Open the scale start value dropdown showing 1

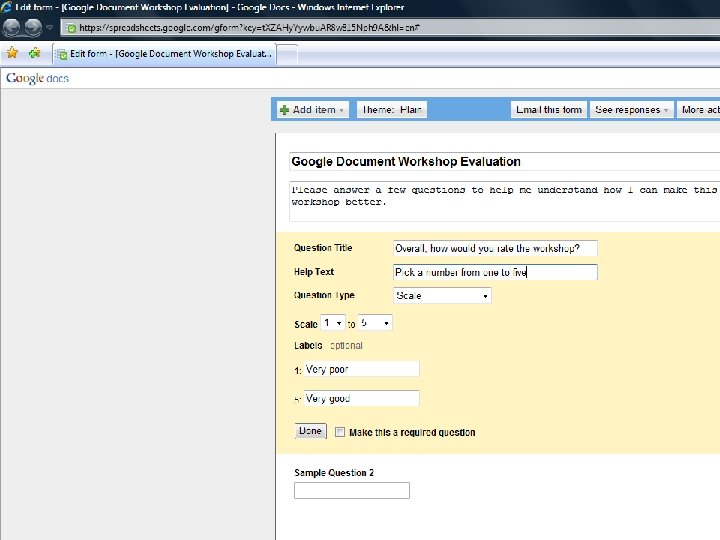[332, 323]
